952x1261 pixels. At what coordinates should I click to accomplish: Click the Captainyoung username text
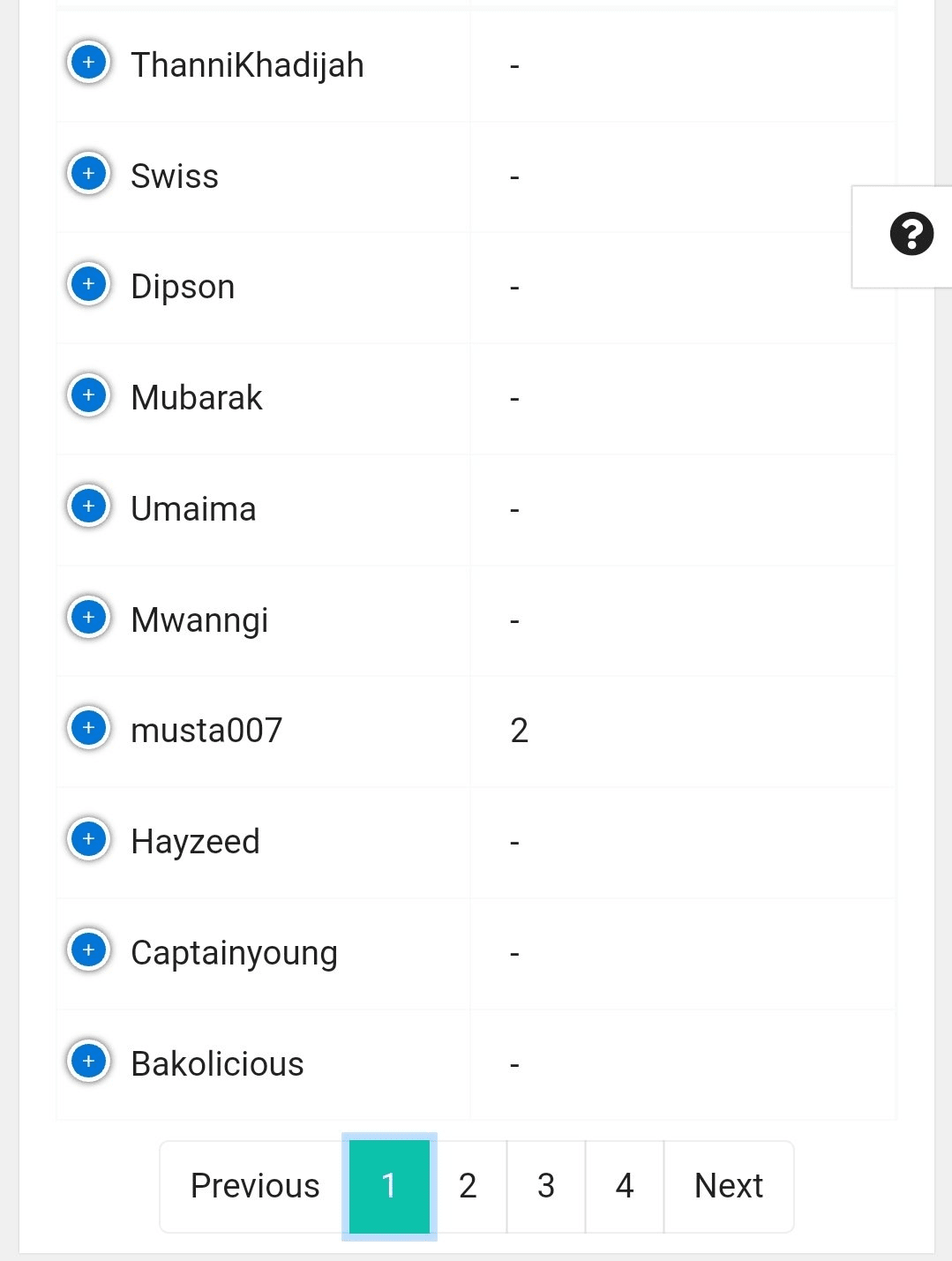tap(234, 953)
